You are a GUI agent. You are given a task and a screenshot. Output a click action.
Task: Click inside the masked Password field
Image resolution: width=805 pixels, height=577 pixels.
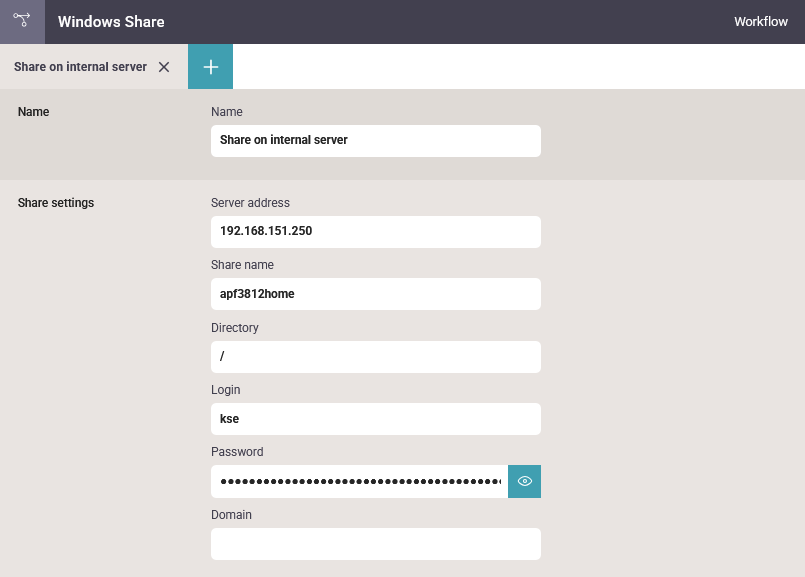click(x=360, y=481)
